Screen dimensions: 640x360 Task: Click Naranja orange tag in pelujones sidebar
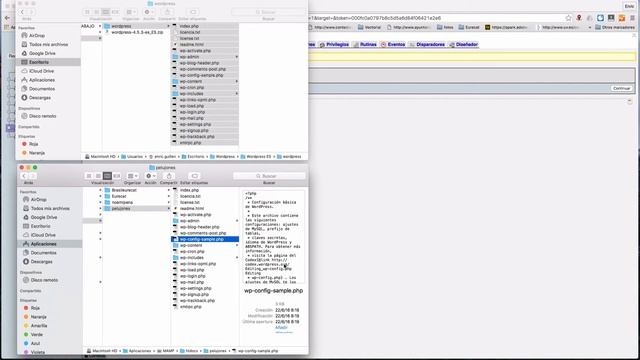(x=38, y=317)
